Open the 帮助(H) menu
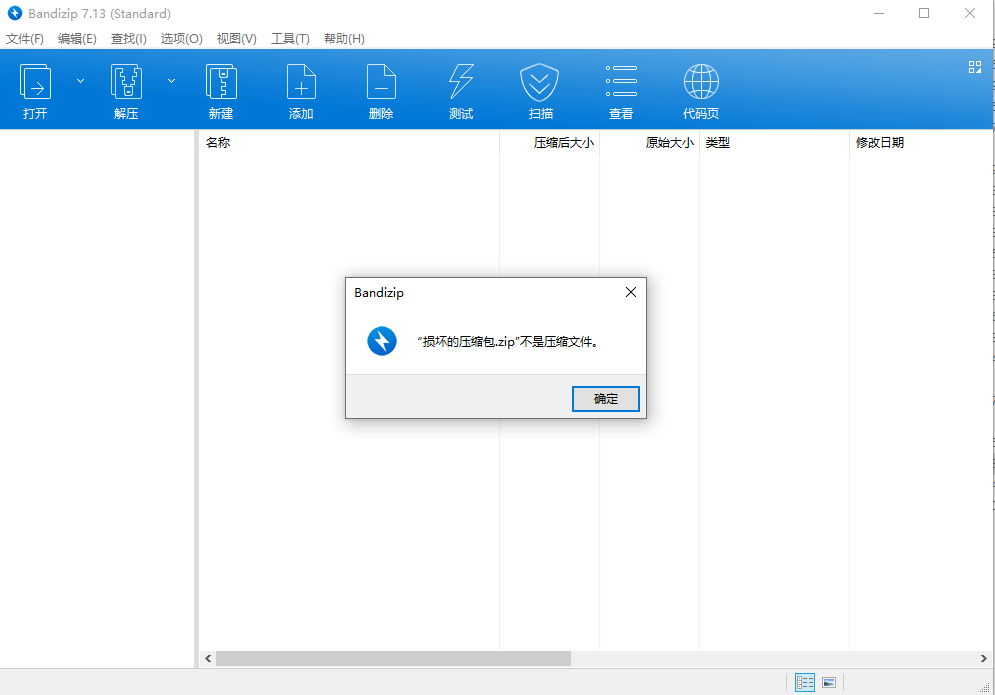Viewport: 995px width, 695px height. [x=345, y=39]
